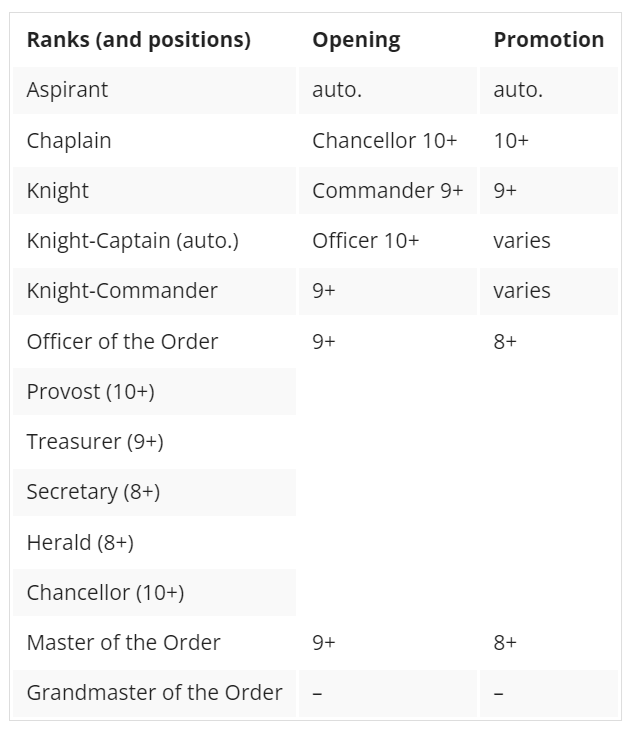Click the Chaplain row's "10+" promotion cell
The image size is (632, 733).
click(x=511, y=141)
